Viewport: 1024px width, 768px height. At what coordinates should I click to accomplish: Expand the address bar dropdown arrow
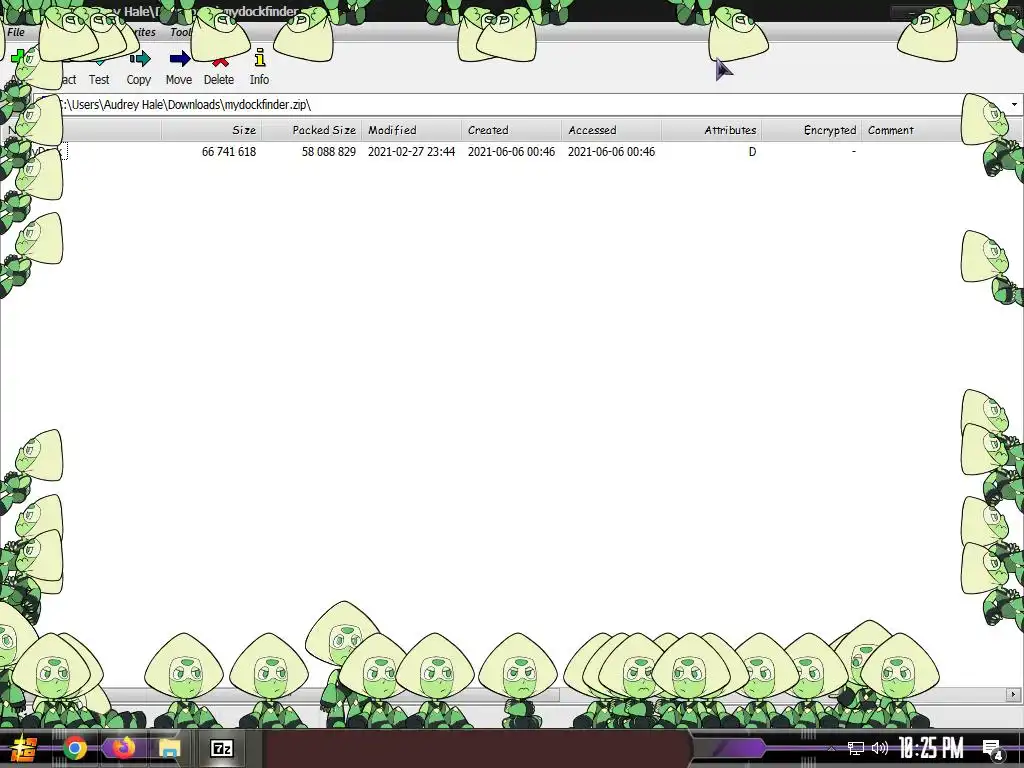(x=1014, y=104)
